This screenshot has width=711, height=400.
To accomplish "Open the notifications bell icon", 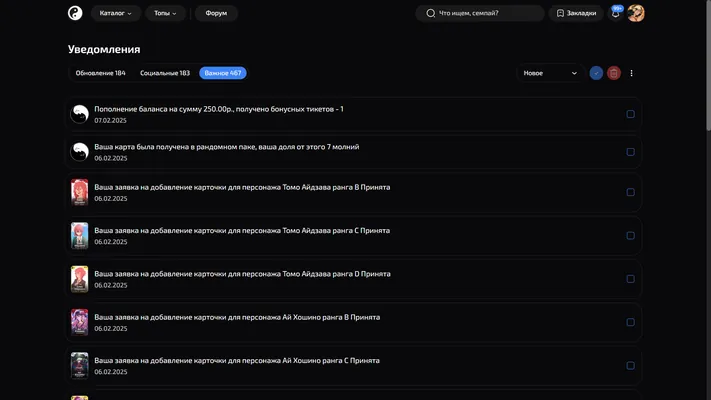I will tap(615, 14).
